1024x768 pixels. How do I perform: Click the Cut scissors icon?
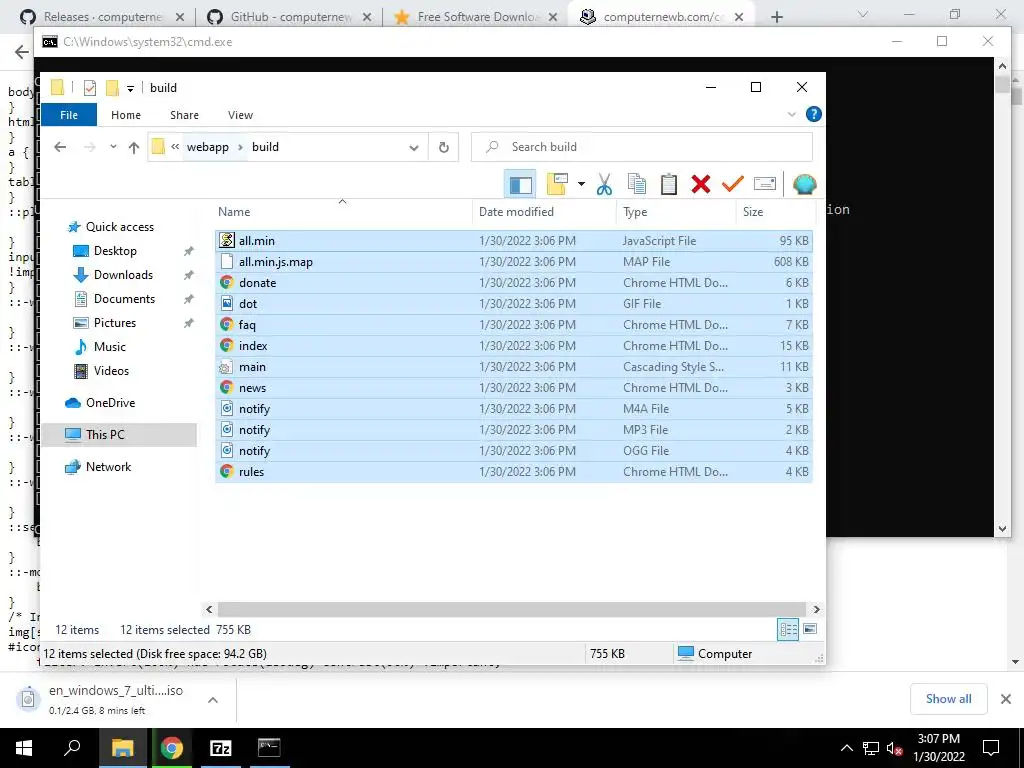point(605,184)
